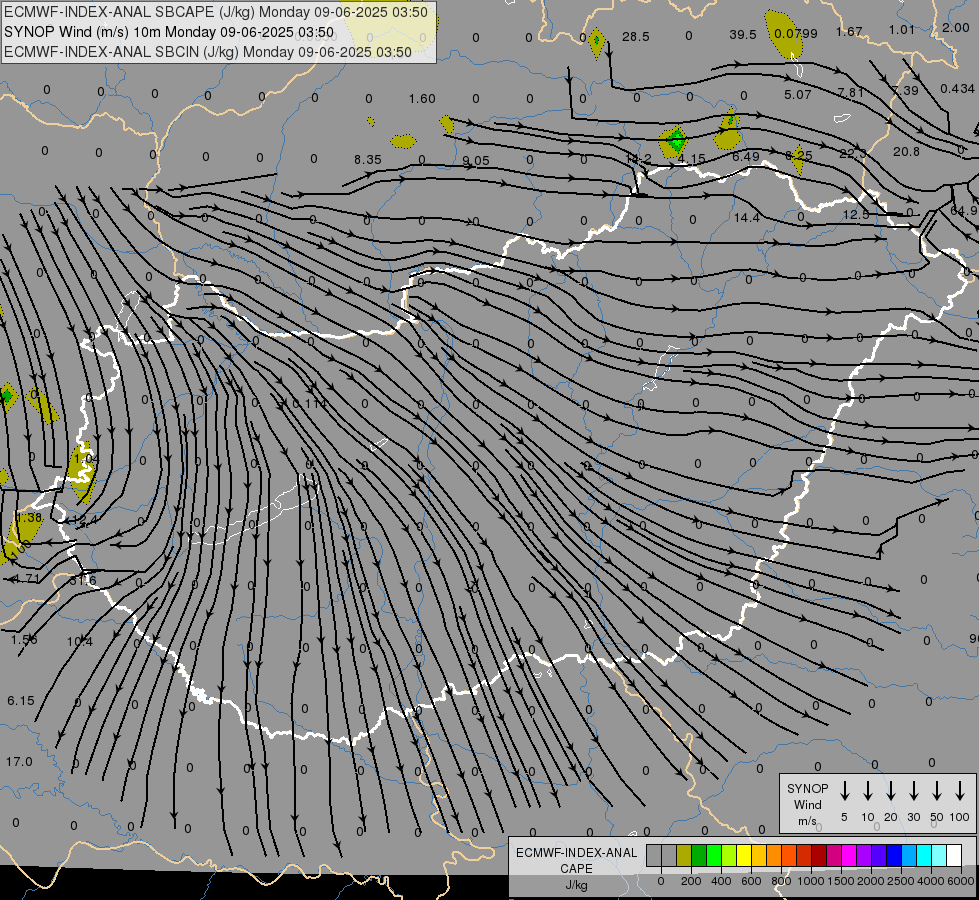This screenshot has height=900, width=979.
Task: Click the 6.15 CAPE value
Action: pos(21,701)
